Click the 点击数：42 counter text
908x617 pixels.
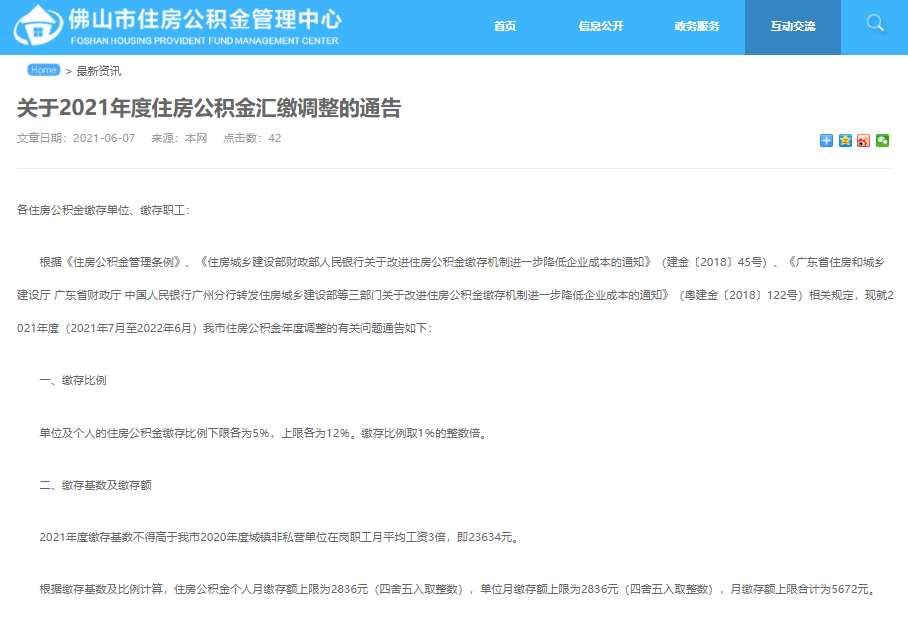point(252,138)
